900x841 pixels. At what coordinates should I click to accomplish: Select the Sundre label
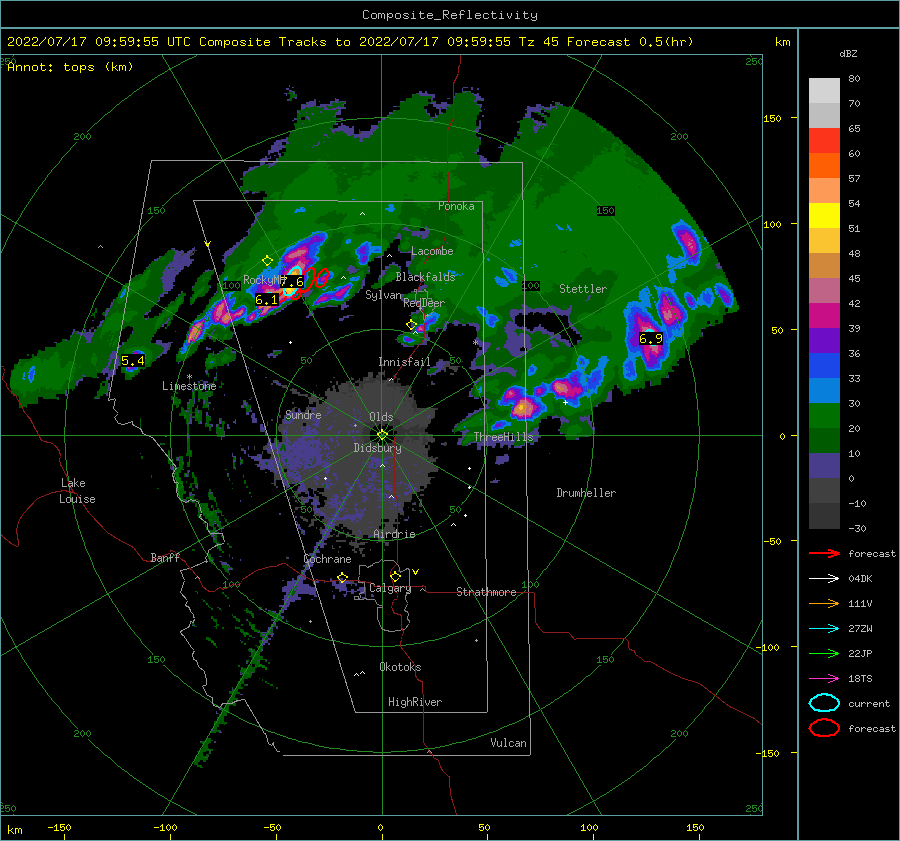click(x=303, y=414)
